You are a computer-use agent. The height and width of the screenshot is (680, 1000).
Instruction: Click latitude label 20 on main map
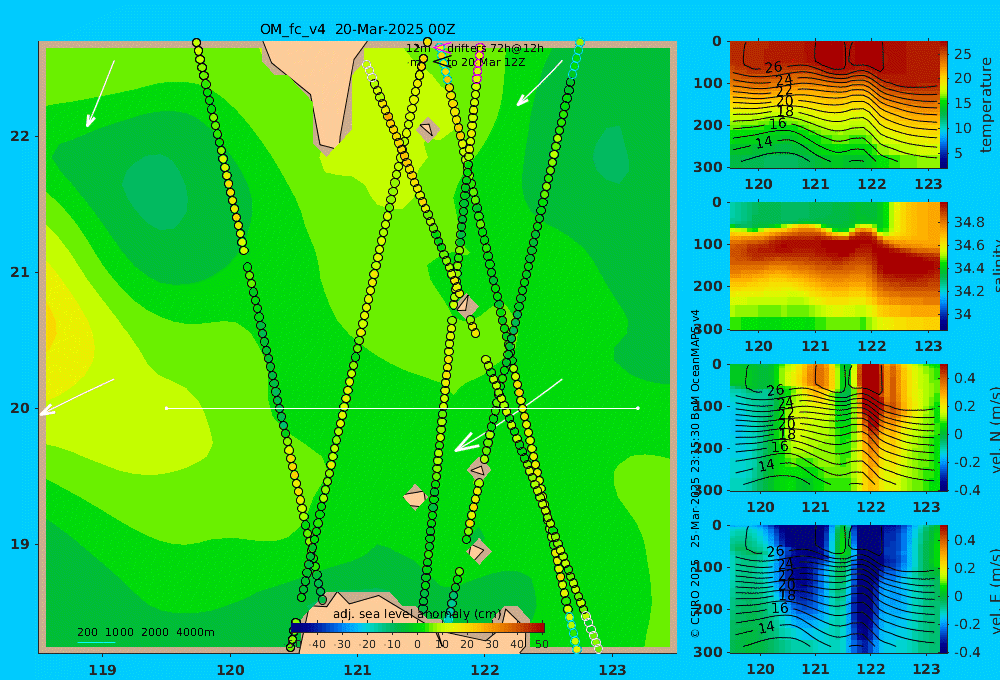click(20, 408)
